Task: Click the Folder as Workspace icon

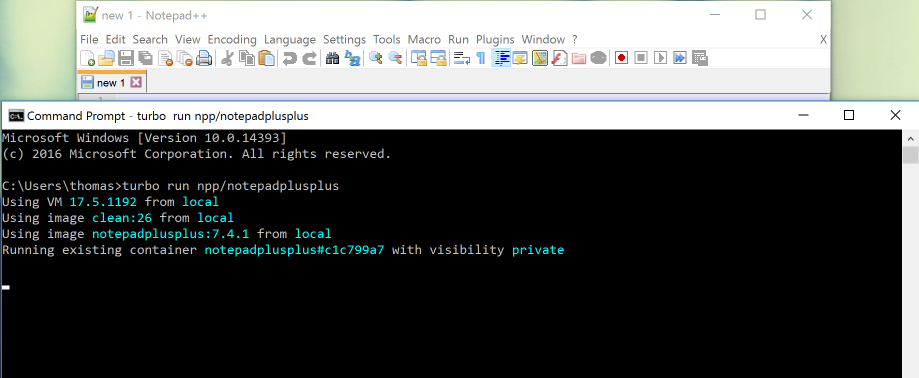Action: point(579,58)
